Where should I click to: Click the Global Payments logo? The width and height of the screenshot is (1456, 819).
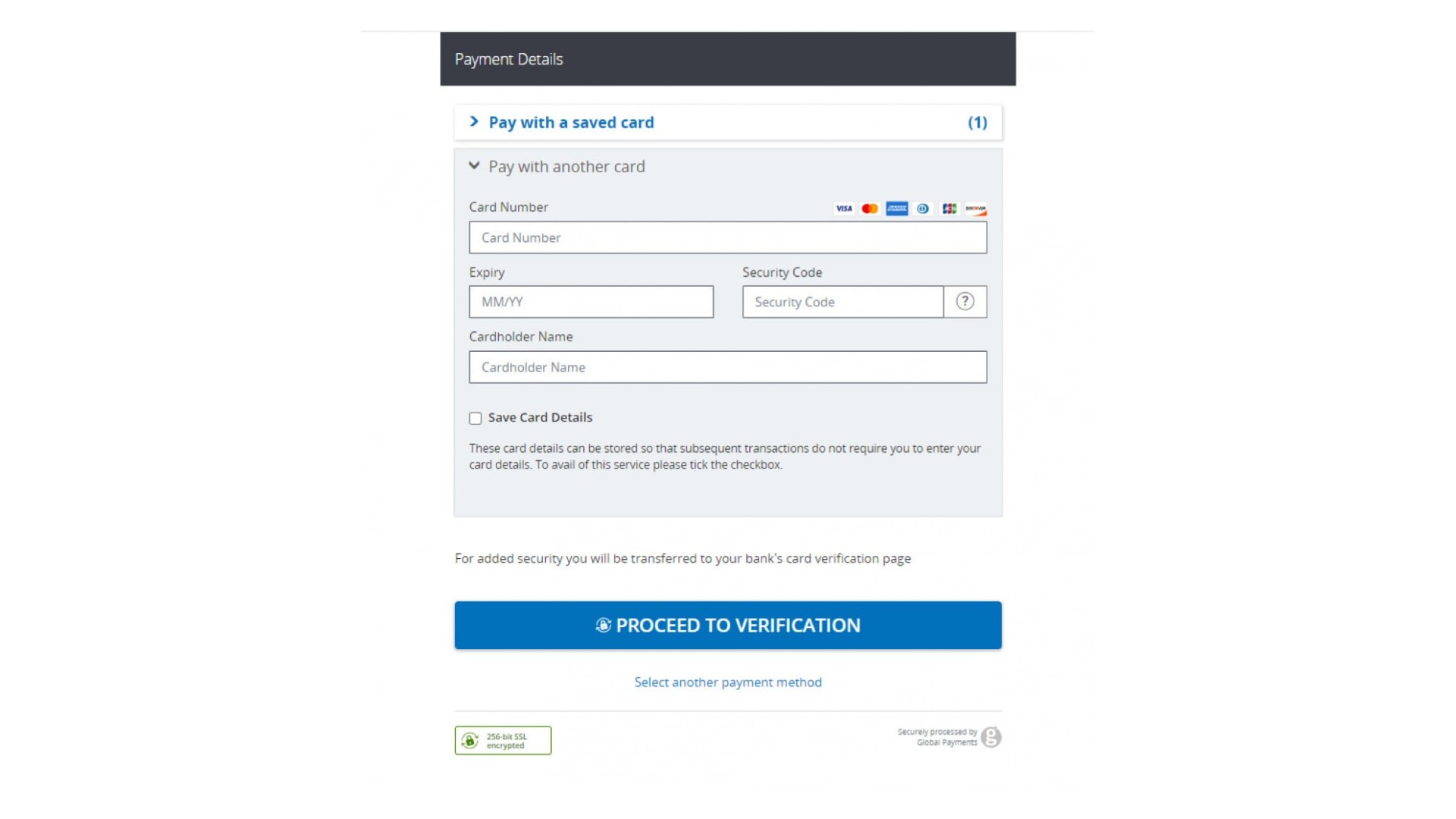pos(990,737)
